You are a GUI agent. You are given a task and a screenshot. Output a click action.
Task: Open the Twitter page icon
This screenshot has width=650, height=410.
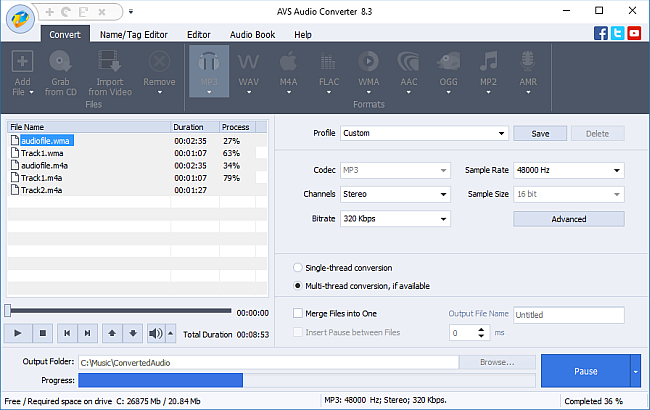pyautogui.click(x=617, y=33)
